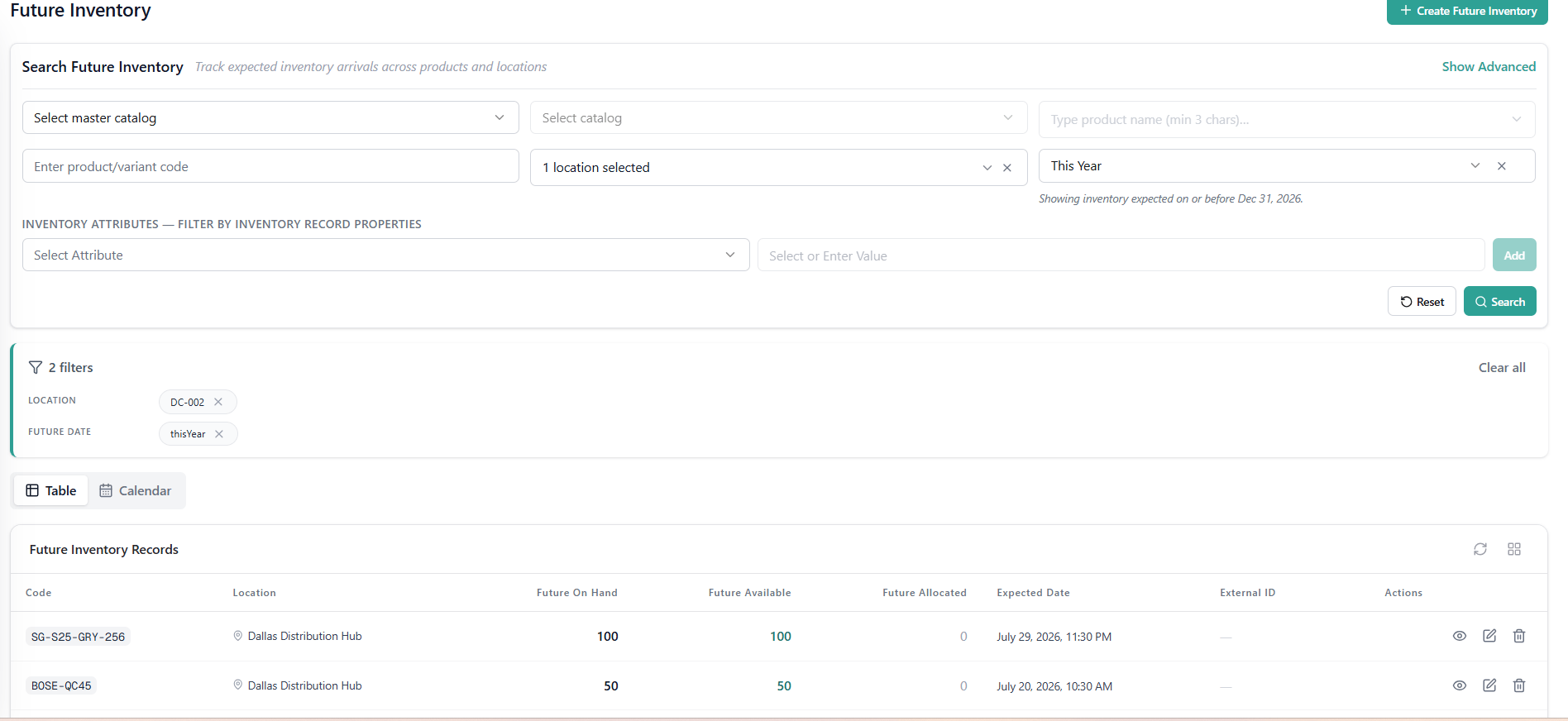Edit the BOSE-QC45 record
1568x721 pixels.
point(1489,685)
